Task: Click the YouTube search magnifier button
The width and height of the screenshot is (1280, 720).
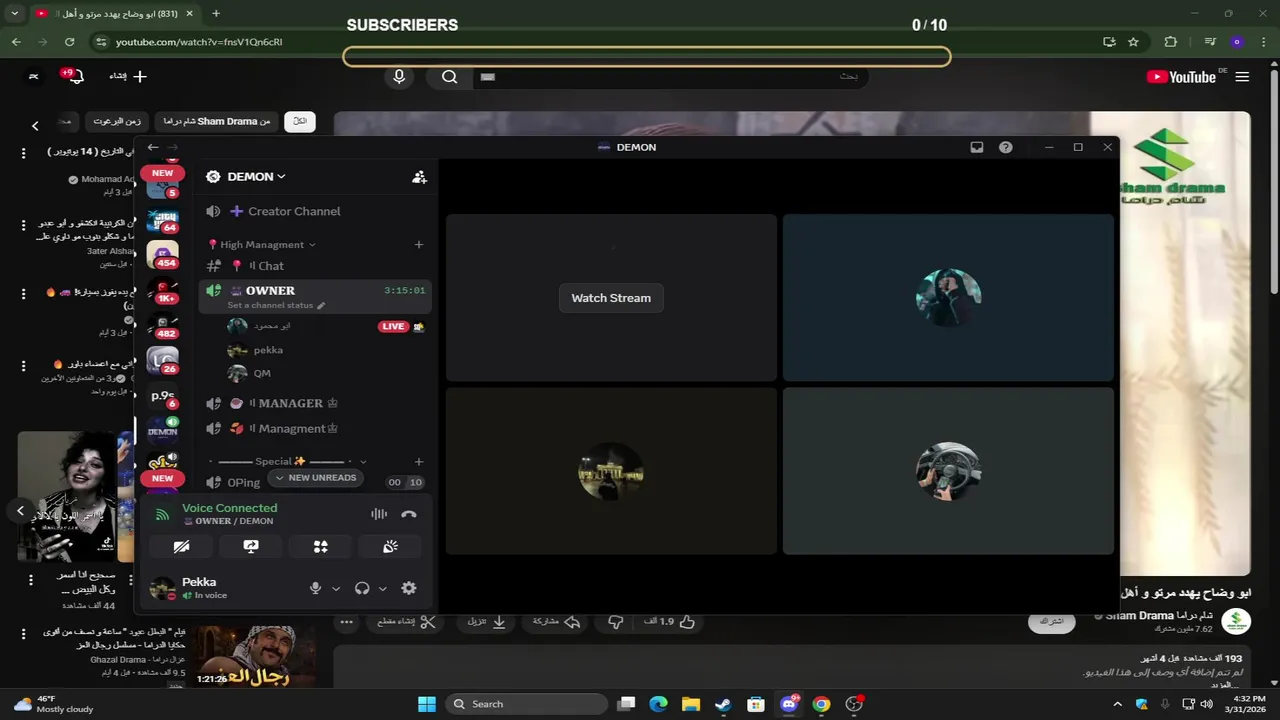Action: pyautogui.click(x=450, y=77)
